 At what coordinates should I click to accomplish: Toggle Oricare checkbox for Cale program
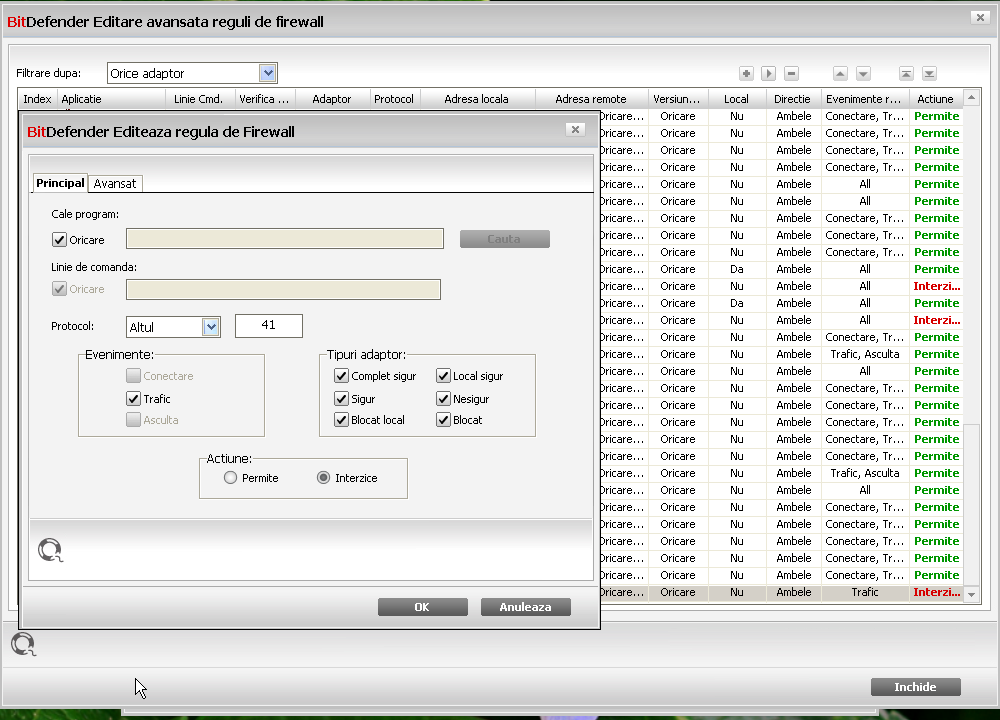tap(59, 240)
